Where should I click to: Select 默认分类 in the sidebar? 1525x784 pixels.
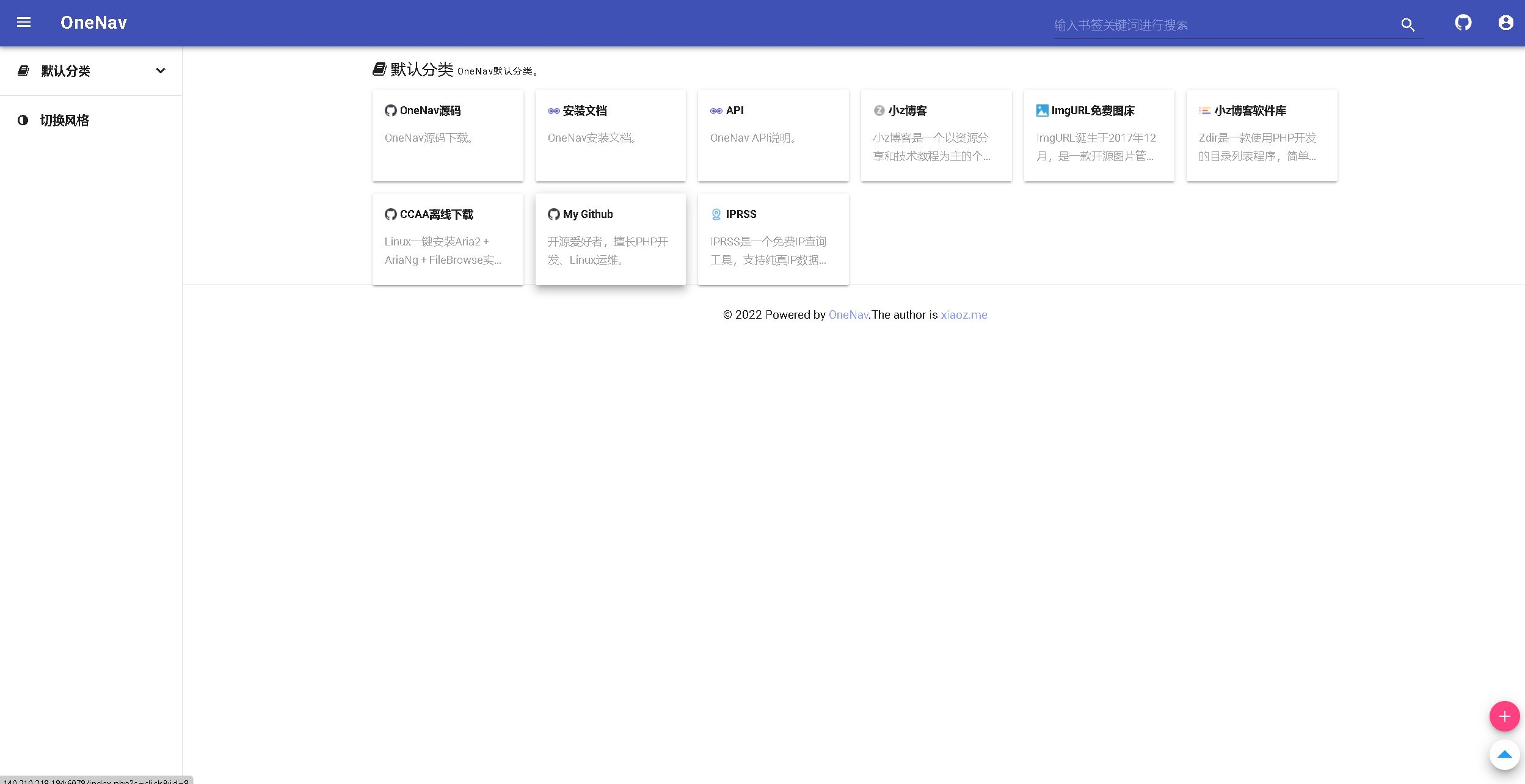pos(65,71)
